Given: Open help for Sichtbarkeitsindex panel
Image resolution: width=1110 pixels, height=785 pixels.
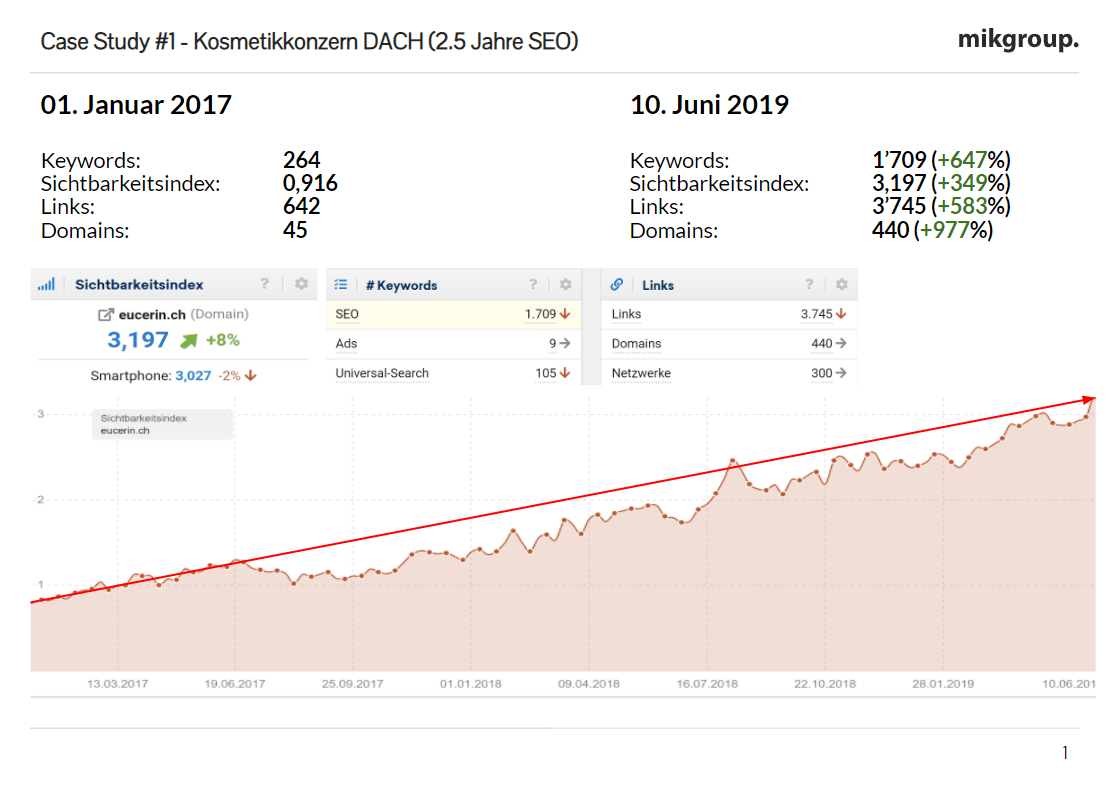Looking at the screenshot, I should (x=265, y=284).
